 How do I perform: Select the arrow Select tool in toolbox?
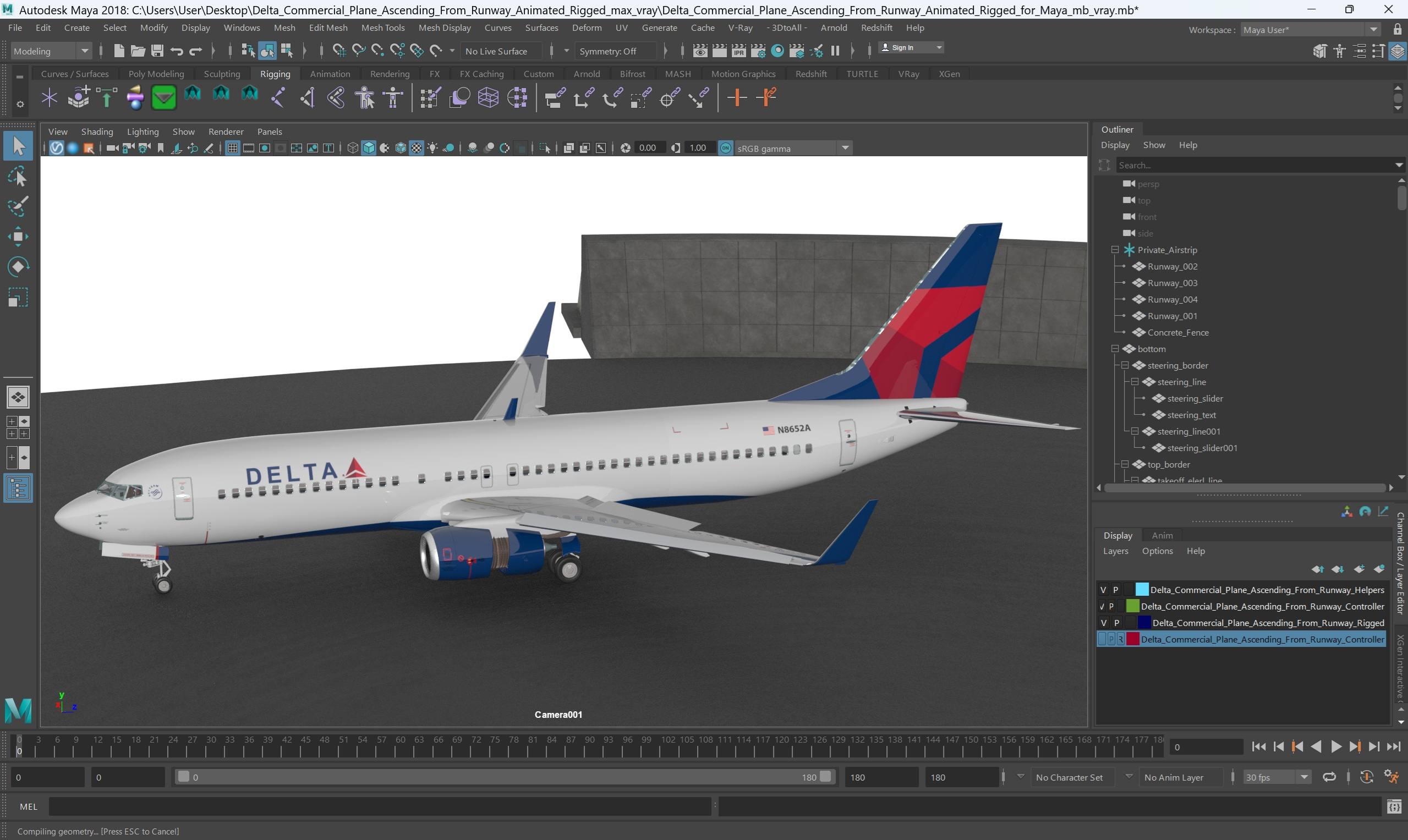(x=18, y=146)
